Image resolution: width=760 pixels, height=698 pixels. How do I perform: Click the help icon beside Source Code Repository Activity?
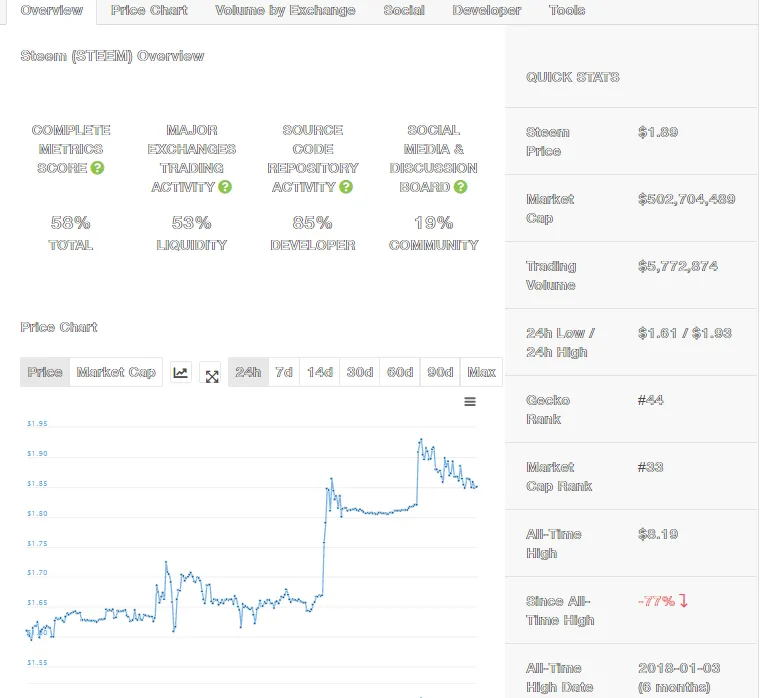pyautogui.click(x=346, y=187)
